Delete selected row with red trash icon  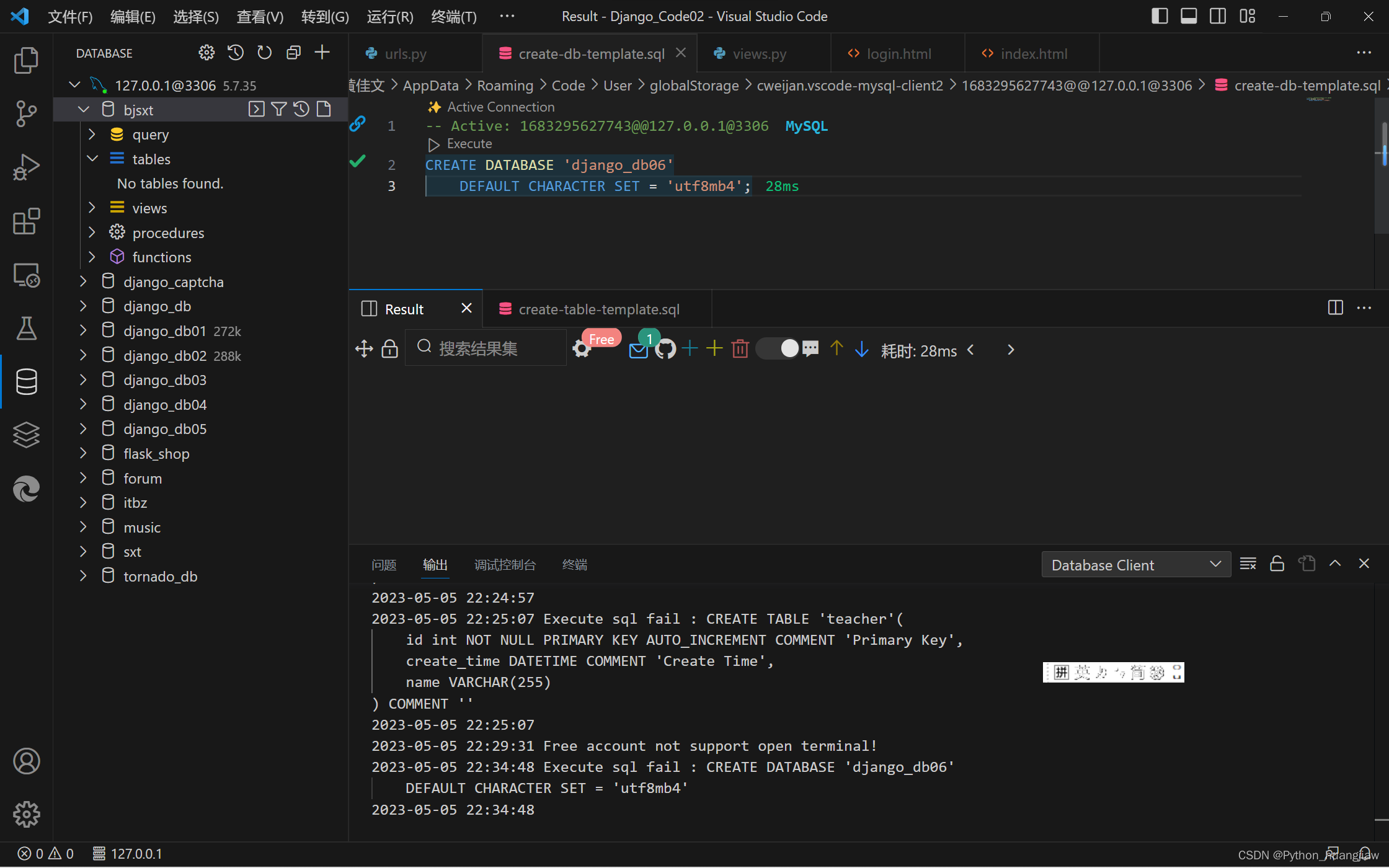coord(740,349)
